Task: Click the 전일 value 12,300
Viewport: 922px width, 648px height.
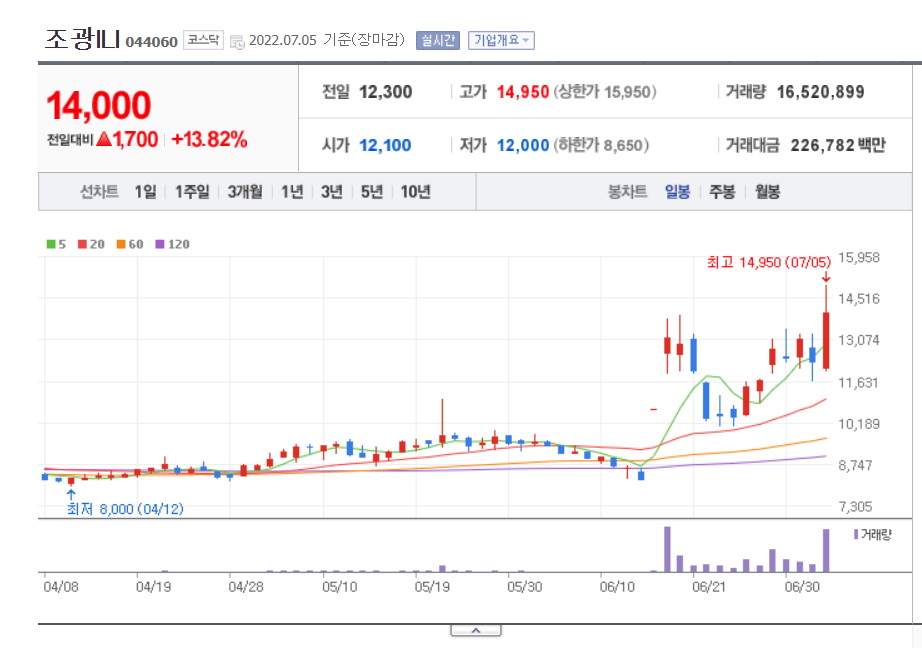Action: 386,92
